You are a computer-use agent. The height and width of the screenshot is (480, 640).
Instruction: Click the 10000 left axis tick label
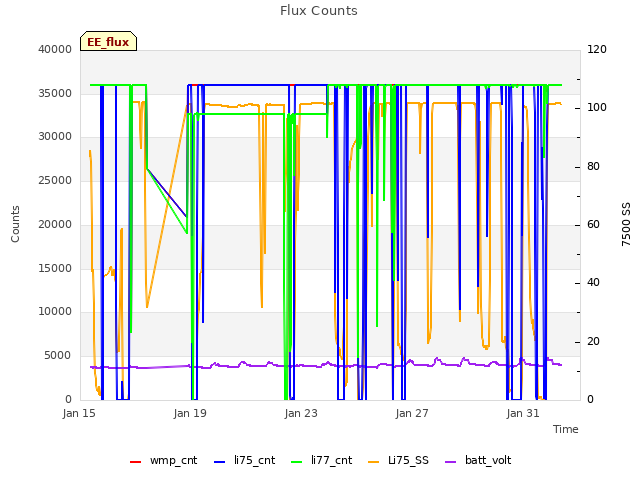point(55,311)
